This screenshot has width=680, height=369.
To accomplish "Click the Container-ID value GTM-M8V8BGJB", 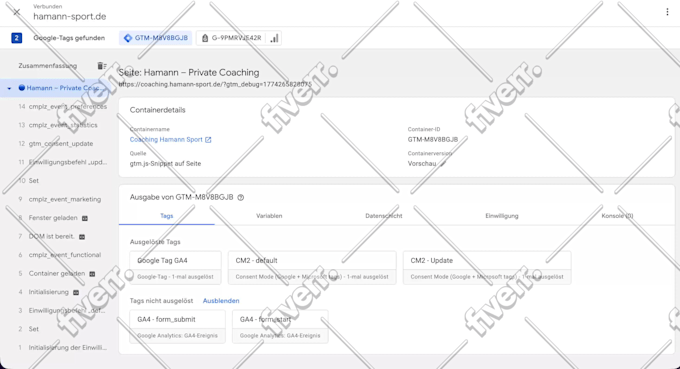I will point(432,140).
